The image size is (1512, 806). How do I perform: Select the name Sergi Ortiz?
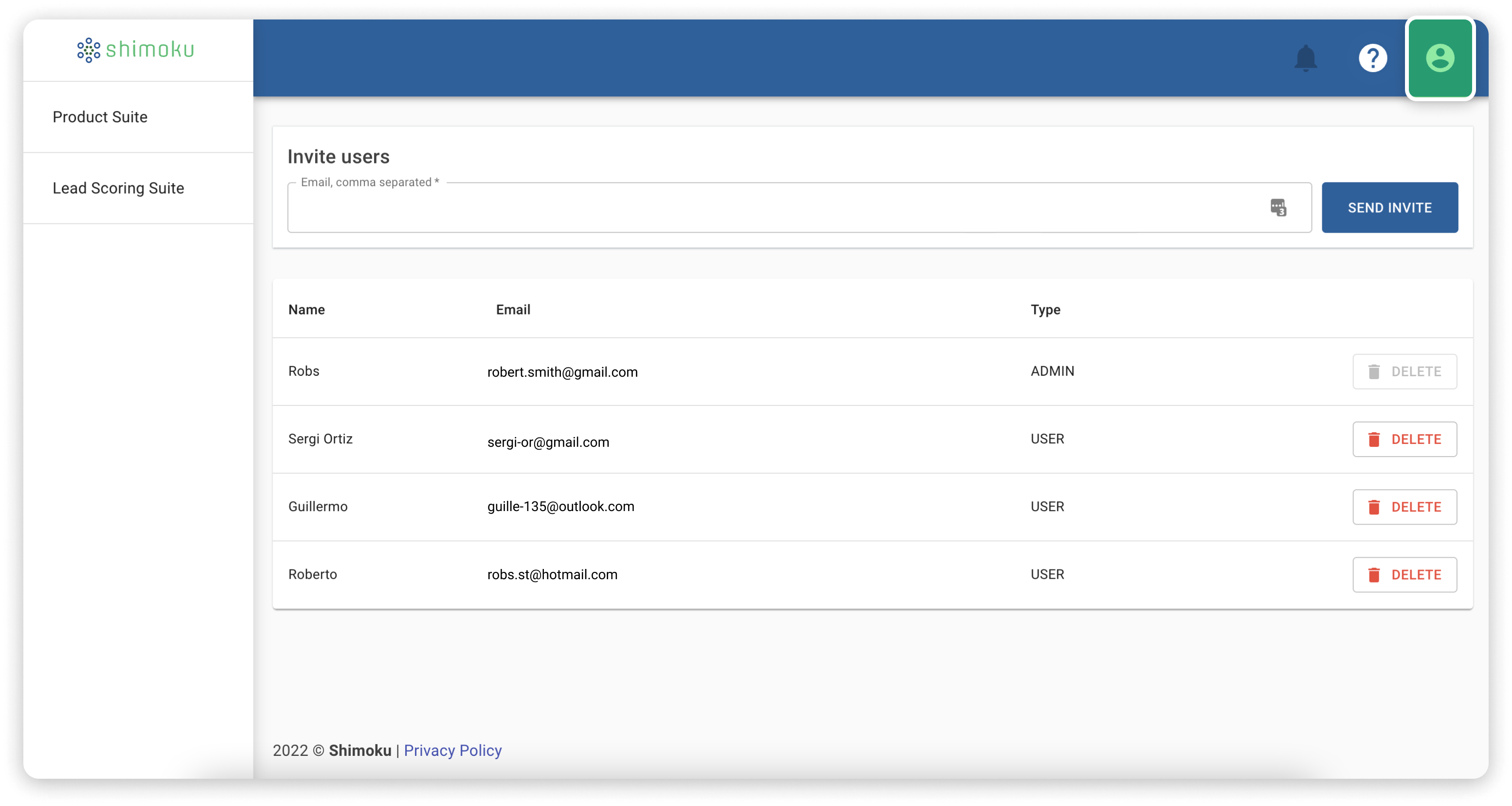tap(321, 439)
